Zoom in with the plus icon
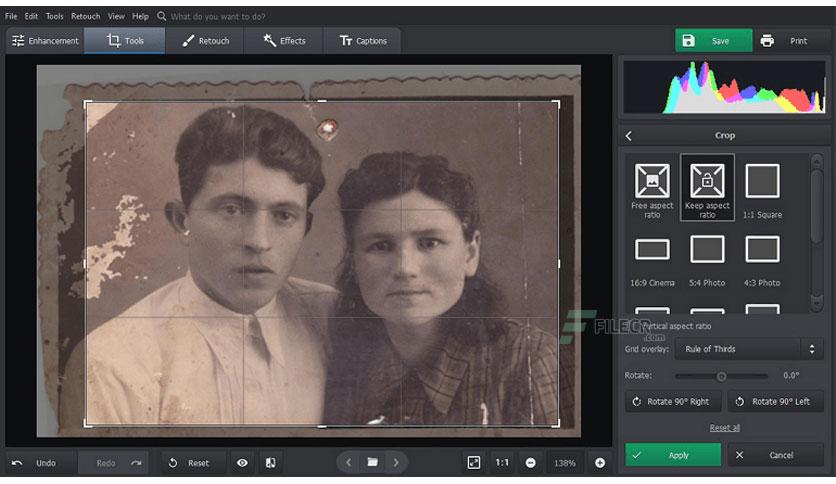 pyautogui.click(x=600, y=463)
